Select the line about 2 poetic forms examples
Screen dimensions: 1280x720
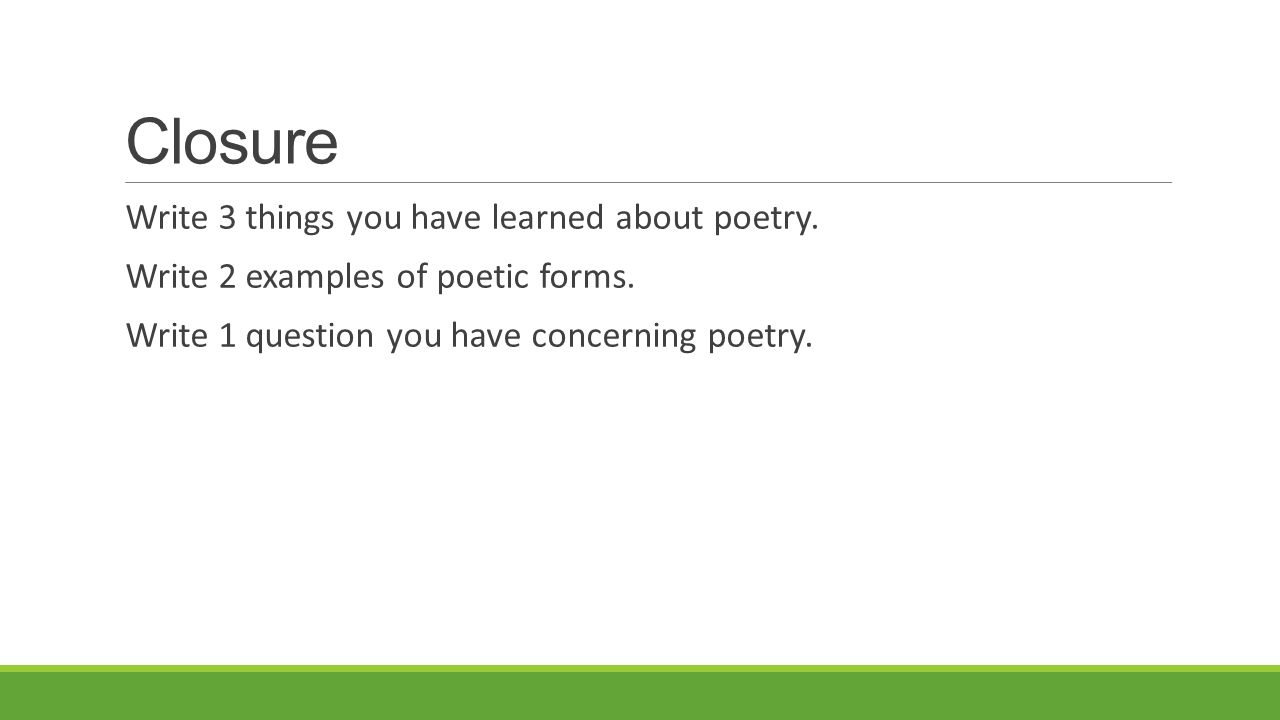coord(381,277)
